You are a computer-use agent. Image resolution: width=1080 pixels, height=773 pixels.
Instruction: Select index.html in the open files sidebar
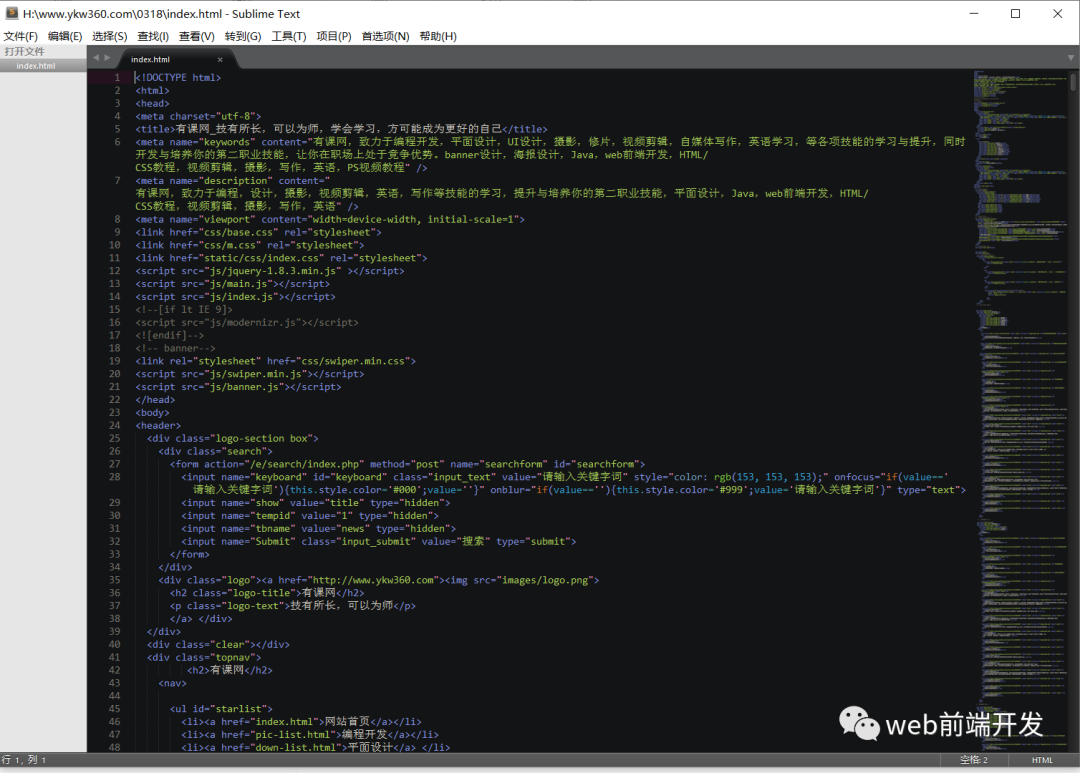click(x=36, y=66)
